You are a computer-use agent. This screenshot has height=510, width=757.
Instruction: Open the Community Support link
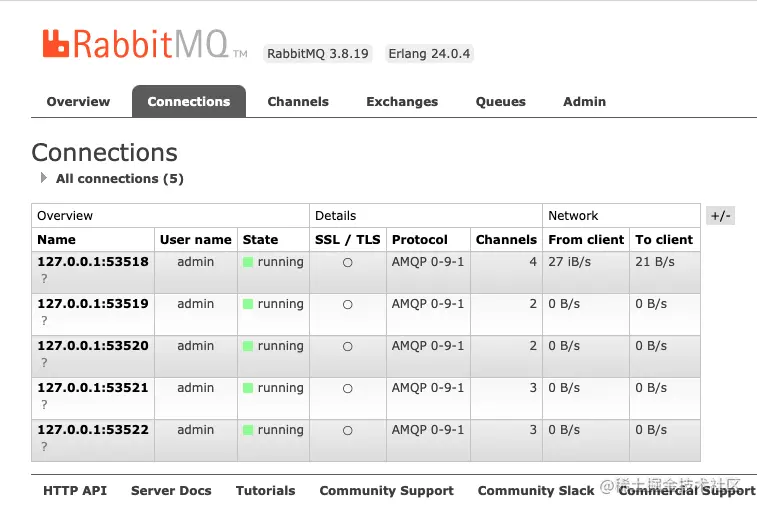[387, 491]
